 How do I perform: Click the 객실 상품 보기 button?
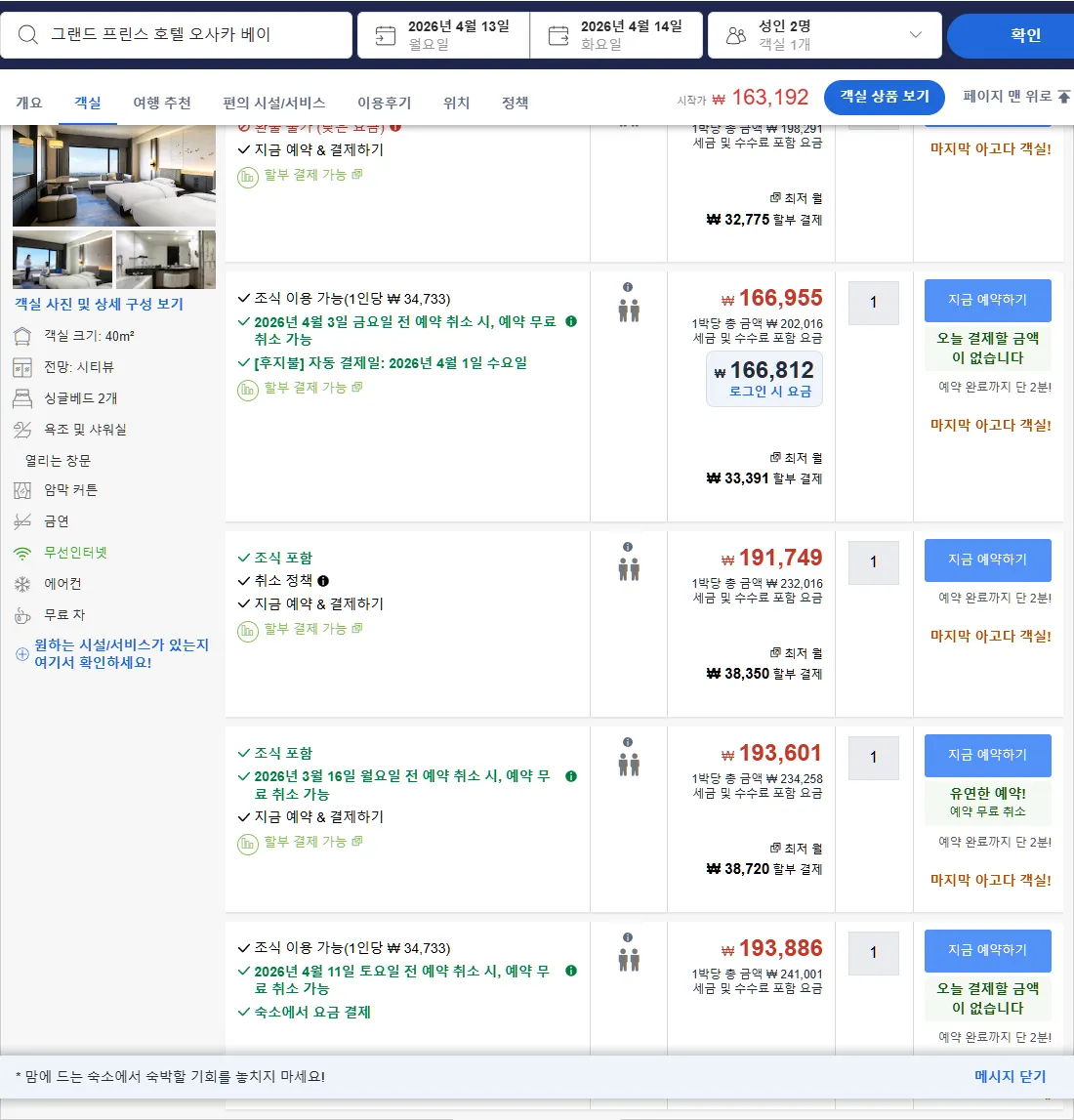(884, 97)
